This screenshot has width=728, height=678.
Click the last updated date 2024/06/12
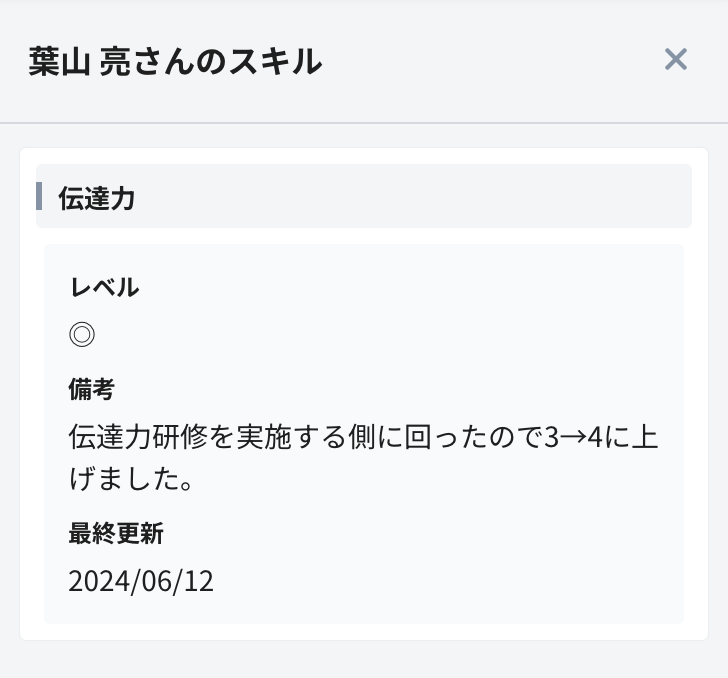coord(141,580)
